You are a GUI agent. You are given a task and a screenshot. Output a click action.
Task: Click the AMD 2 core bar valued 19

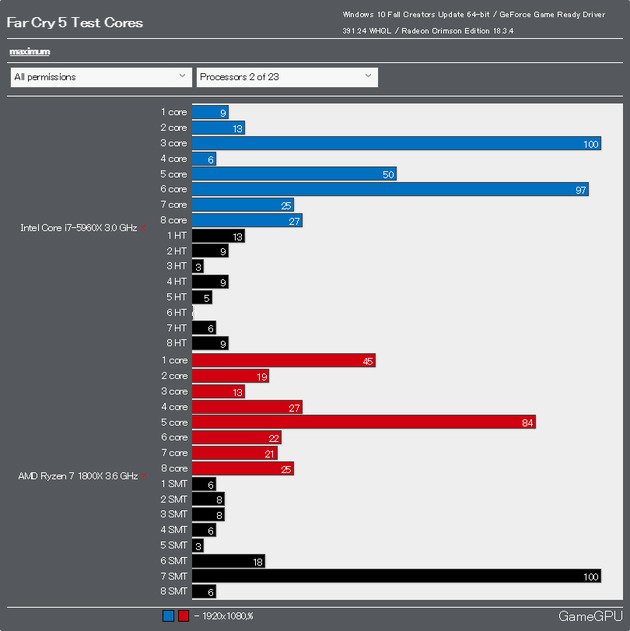[230, 376]
